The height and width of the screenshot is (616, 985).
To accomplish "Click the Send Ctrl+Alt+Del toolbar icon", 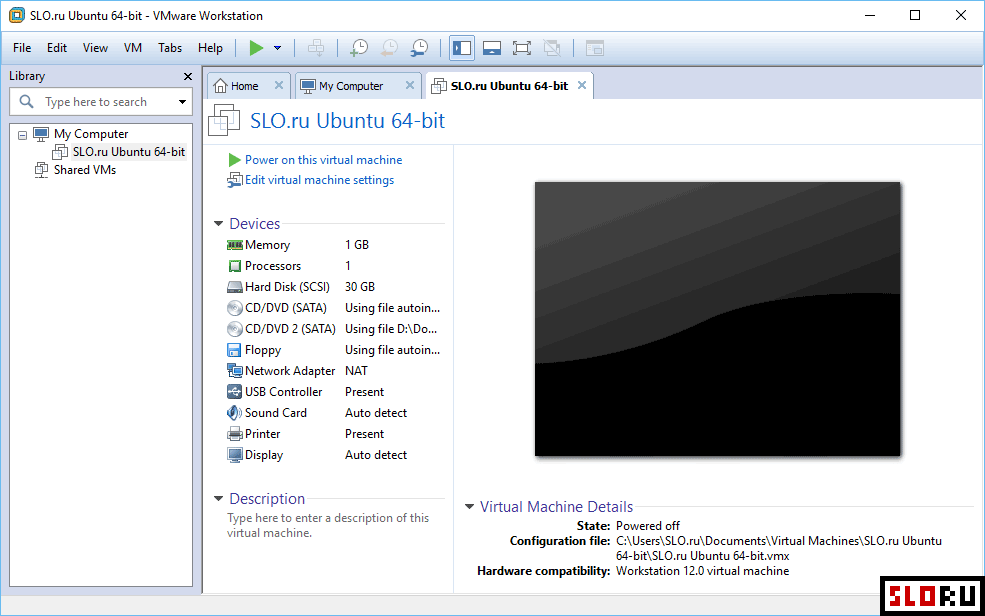I will point(316,48).
